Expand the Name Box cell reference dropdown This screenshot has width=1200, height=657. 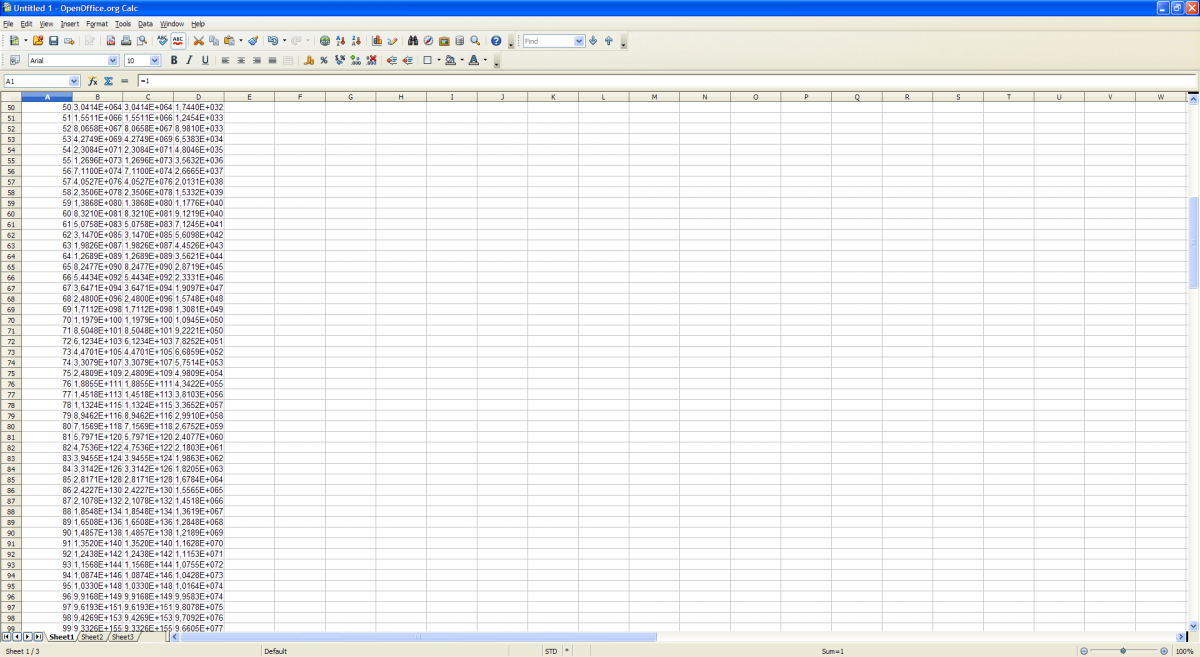74,81
